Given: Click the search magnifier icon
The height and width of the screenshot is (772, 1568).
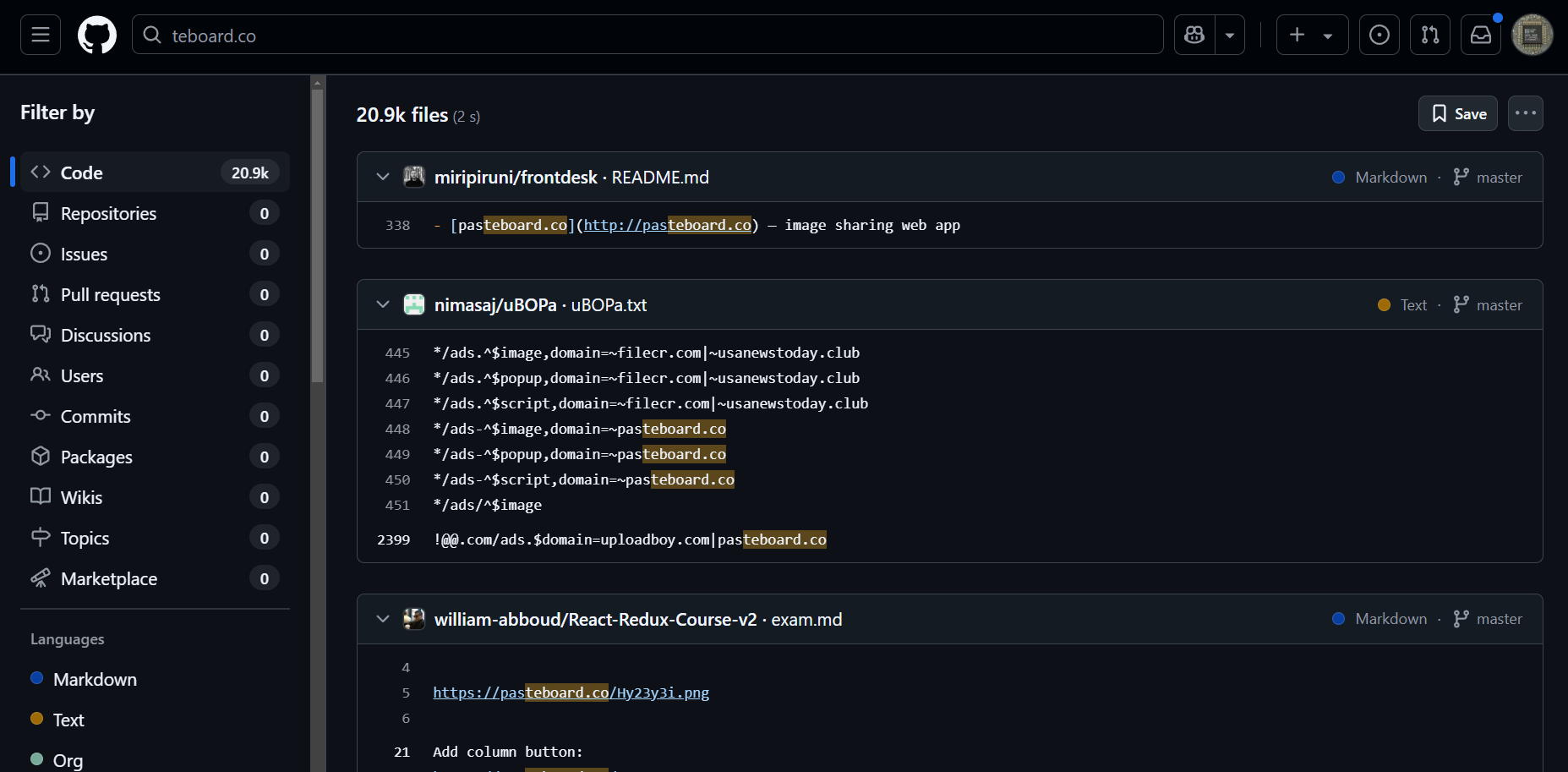Looking at the screenshot, I should point(152,35).
